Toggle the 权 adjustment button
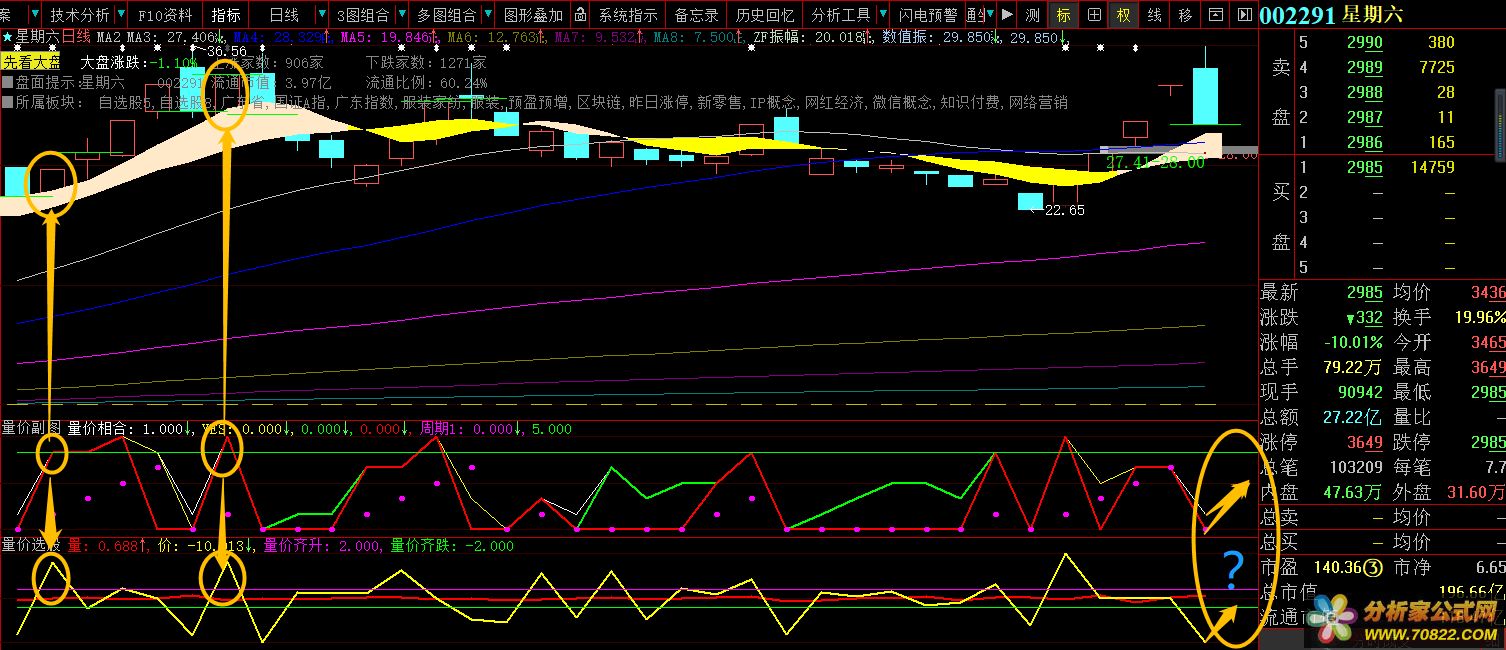1506x650 pixels. coord(1124,15)
